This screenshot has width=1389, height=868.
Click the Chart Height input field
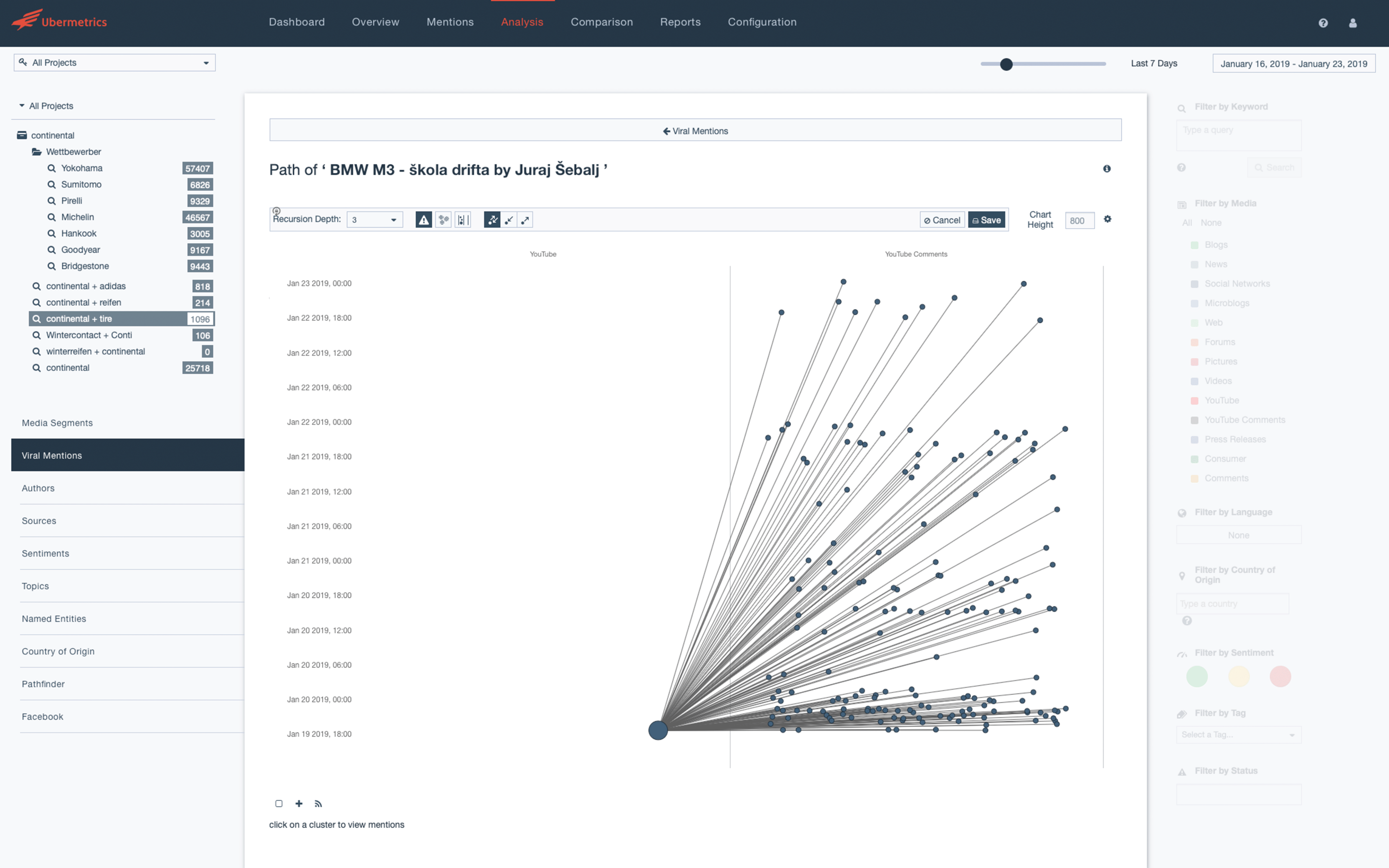pos(1079,220)
